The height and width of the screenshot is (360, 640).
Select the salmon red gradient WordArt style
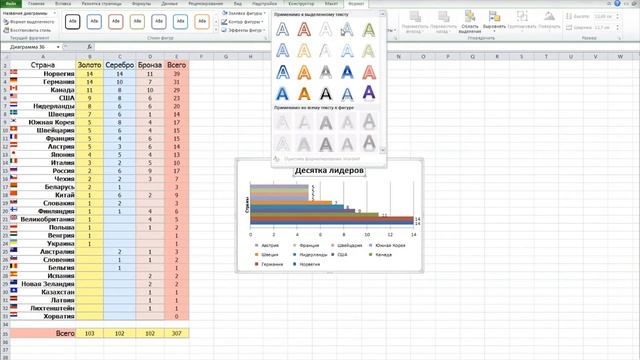pyautogui.click(x=369, y=72)
